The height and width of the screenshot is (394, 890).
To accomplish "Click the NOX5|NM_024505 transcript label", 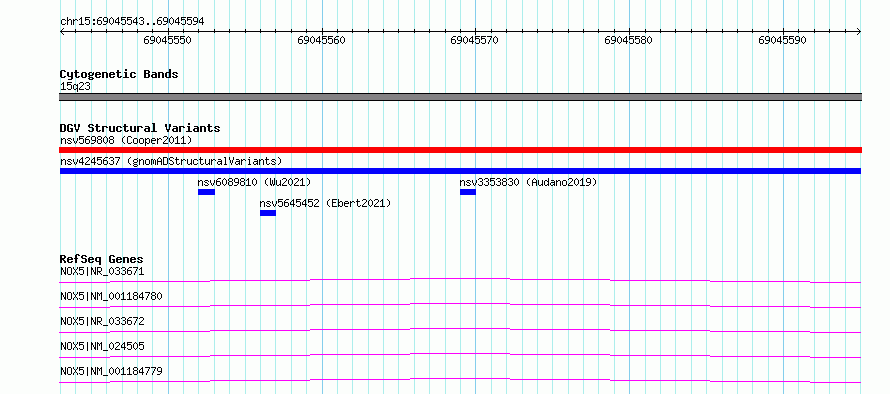I will coord(102,346).
